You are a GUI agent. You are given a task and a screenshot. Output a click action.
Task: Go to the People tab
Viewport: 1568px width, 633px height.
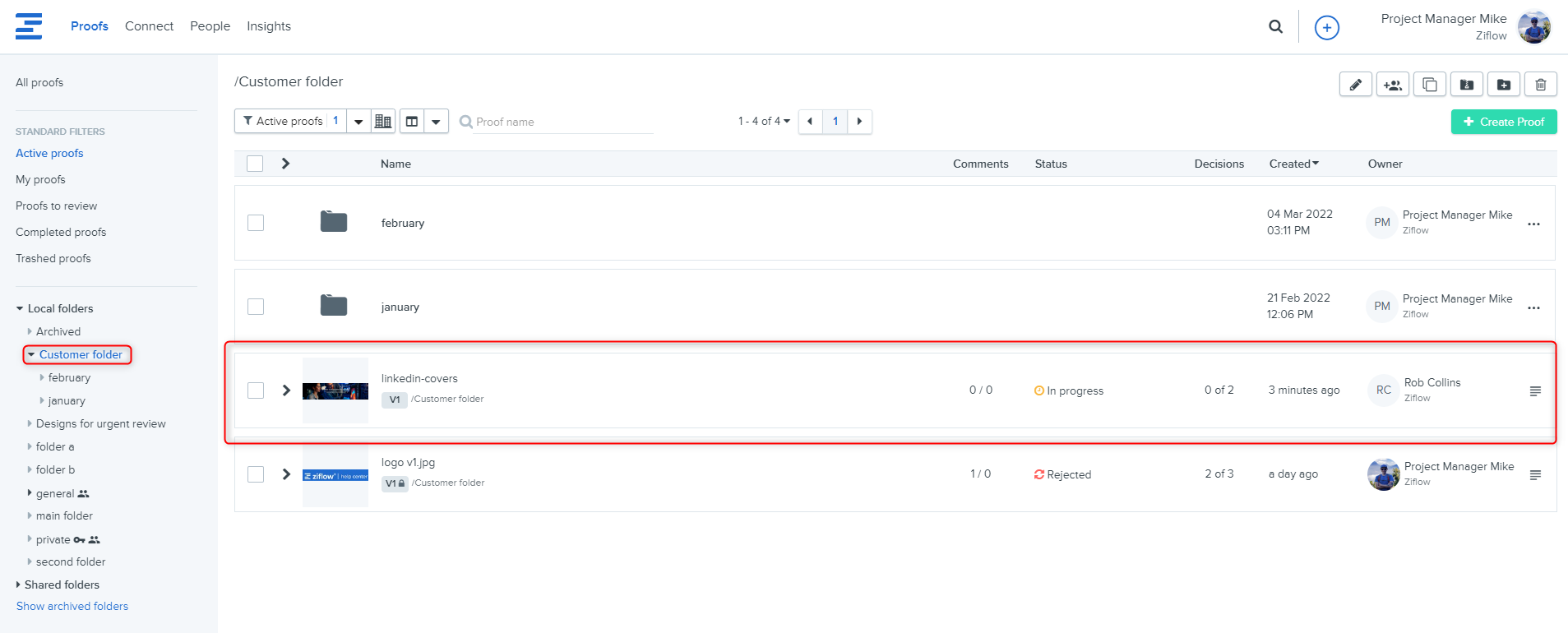click(x=210, y=26)
